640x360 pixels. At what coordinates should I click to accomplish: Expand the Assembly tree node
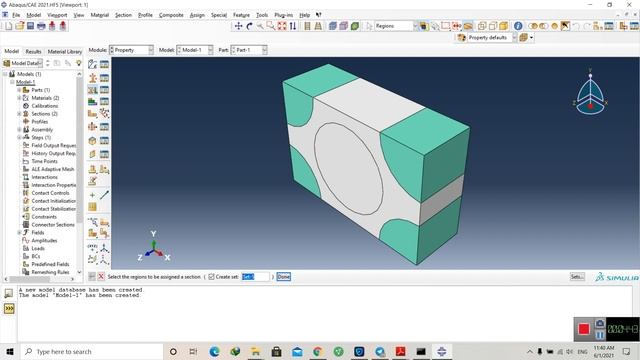click(x=19, y=130)
